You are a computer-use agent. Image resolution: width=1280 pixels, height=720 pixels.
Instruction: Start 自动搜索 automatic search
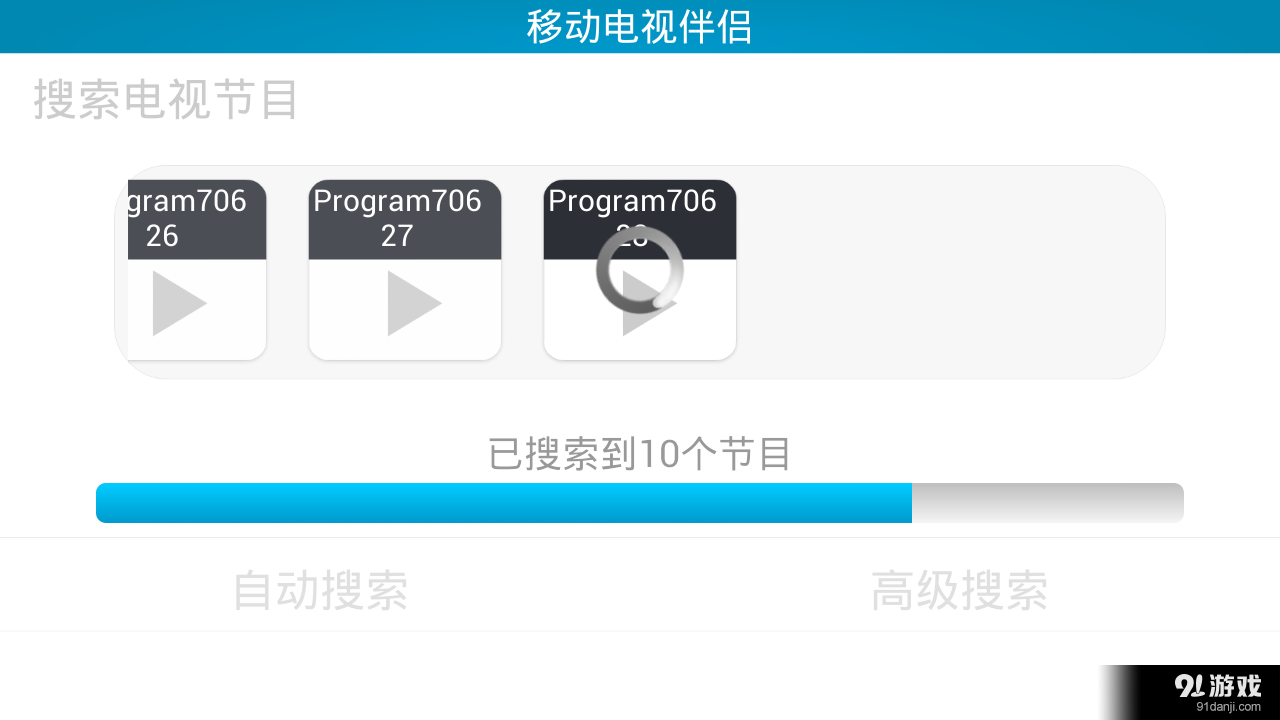[320, 590]
